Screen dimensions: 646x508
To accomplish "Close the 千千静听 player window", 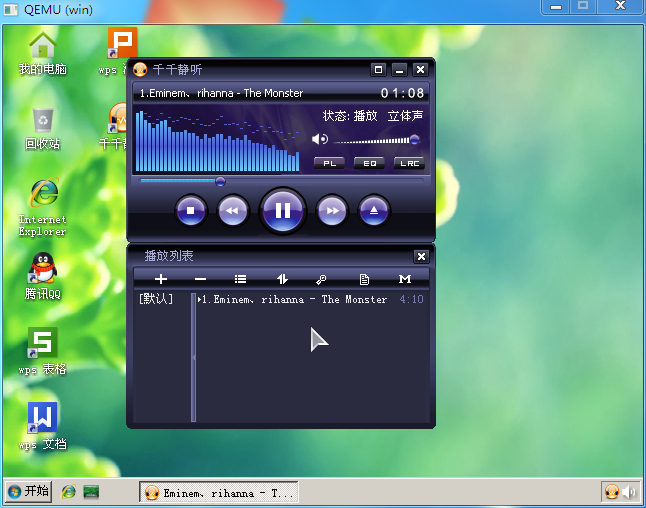I will click(x=420, y=70).
